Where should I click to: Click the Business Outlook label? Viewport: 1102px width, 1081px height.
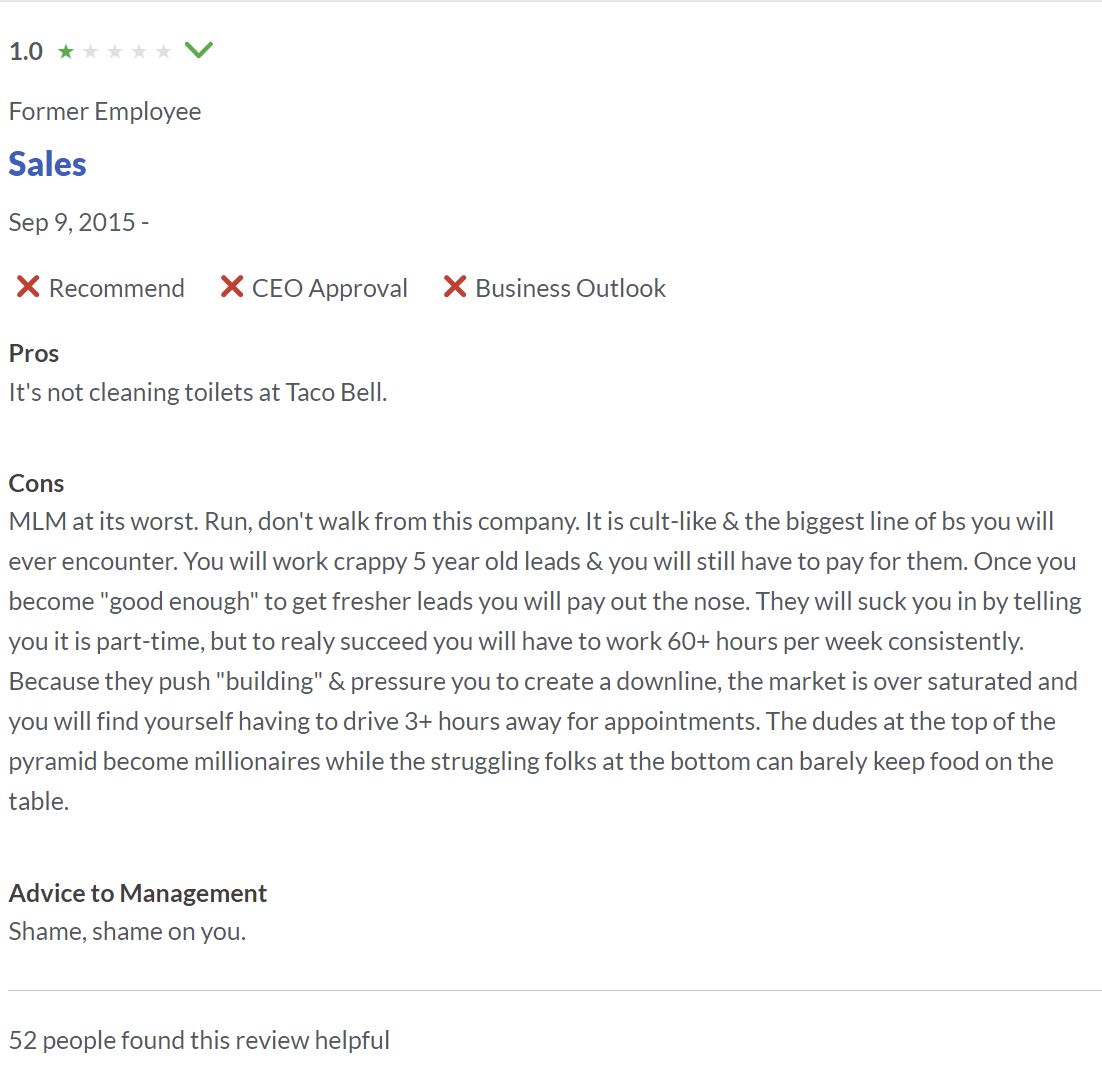pyautogui.click(x=570, y=289)
